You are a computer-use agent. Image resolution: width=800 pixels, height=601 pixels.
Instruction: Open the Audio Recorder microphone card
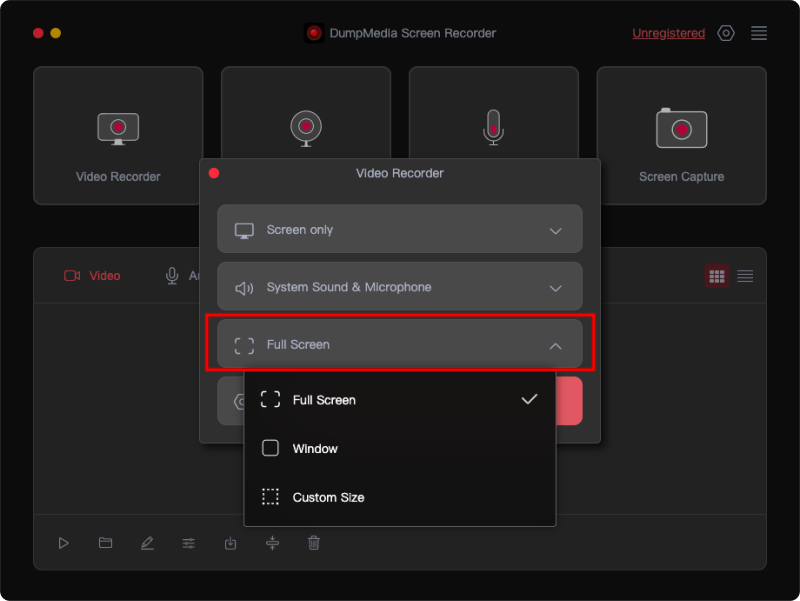click(x=493, y=112)
